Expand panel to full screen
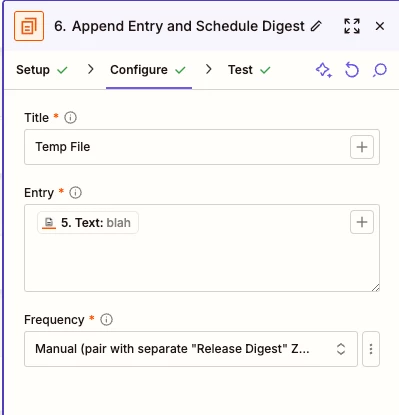399x415 pixels. [x=352, y=26]
